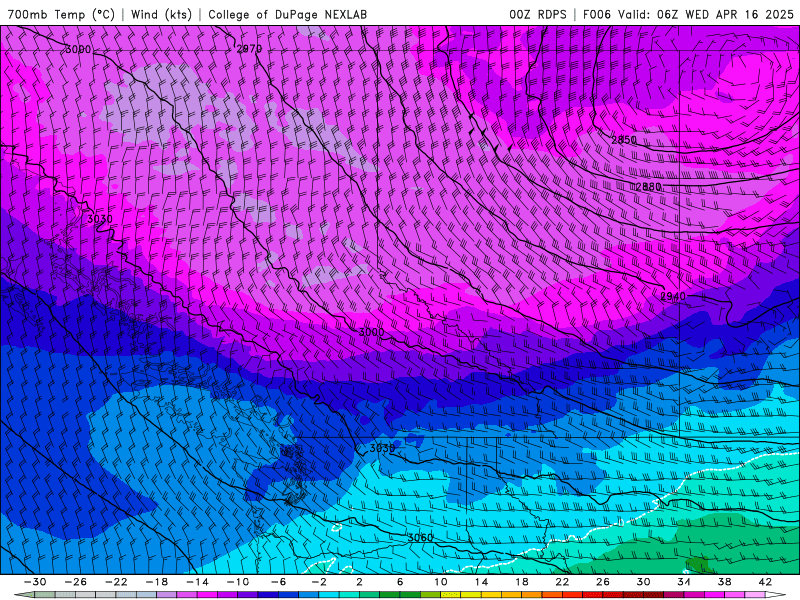Select the 3000 height contour label
This screenshot has width=800, height=600.
click(371, 332)
